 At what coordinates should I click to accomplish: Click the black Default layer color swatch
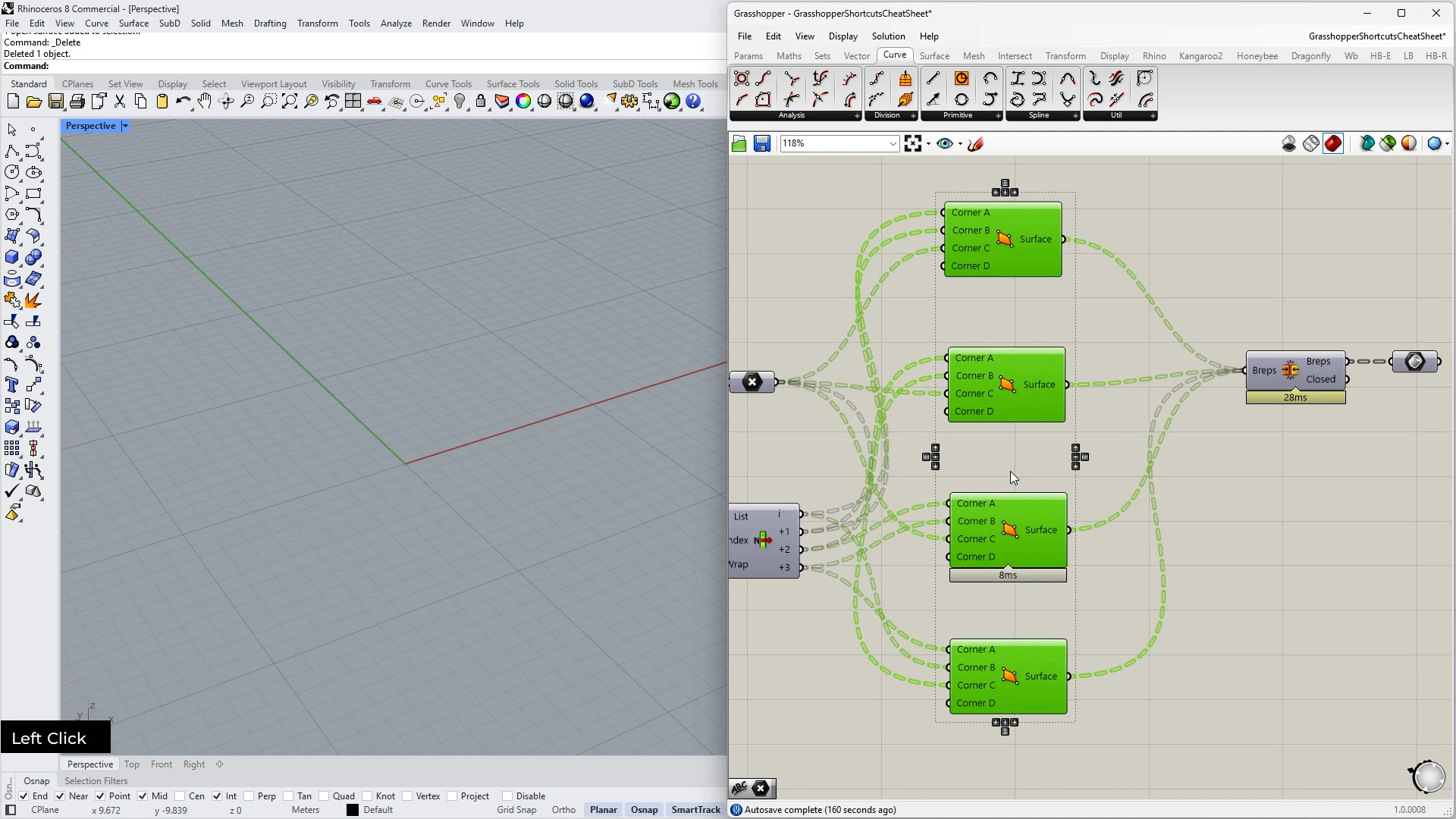(x=353, y=810)
